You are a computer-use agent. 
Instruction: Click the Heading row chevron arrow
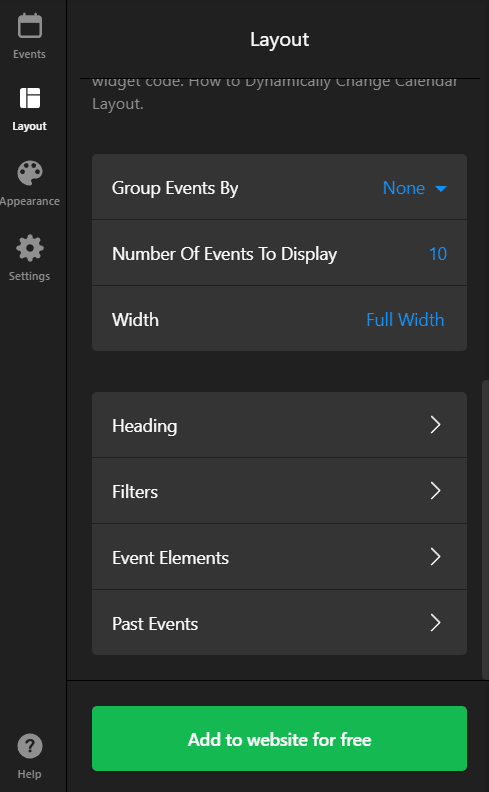pos(435,425)
